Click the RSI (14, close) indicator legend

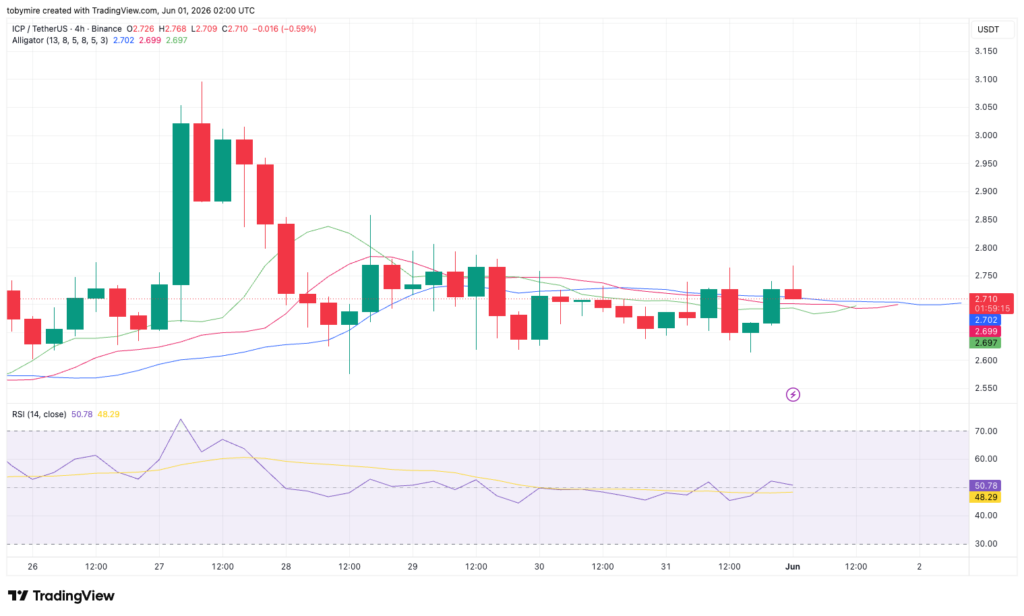39,414
